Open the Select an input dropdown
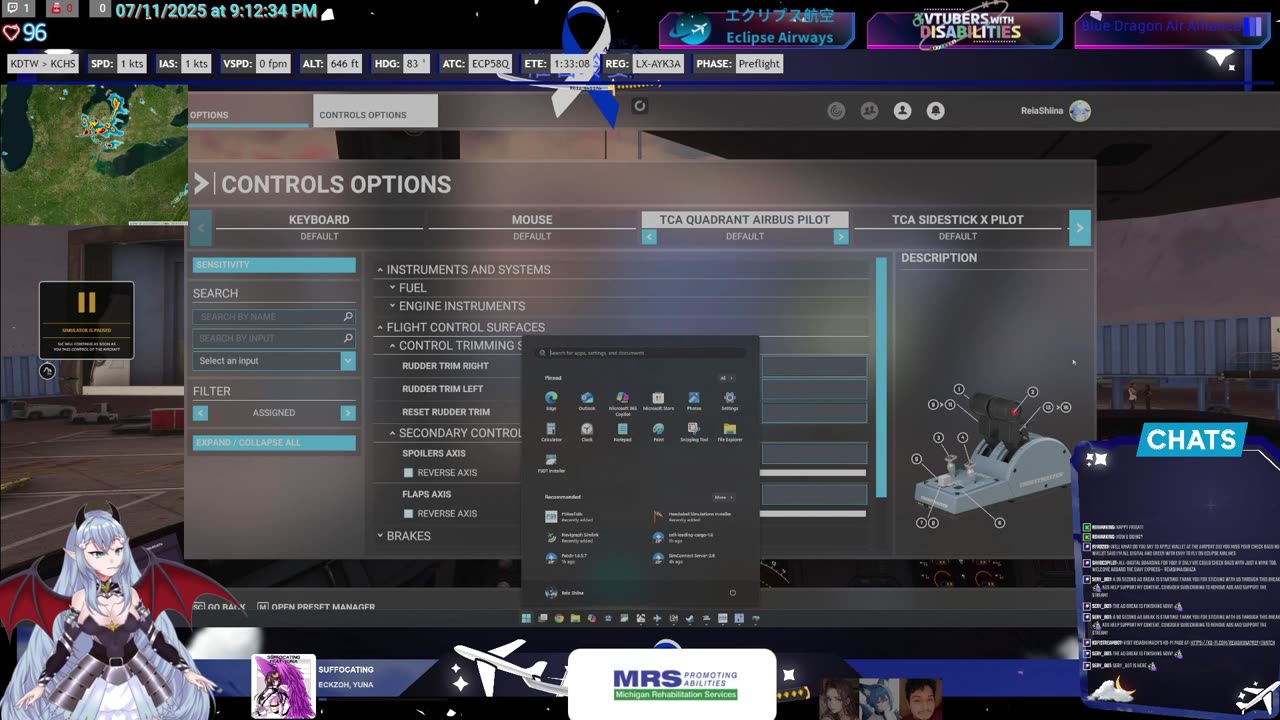 (274, 361)
